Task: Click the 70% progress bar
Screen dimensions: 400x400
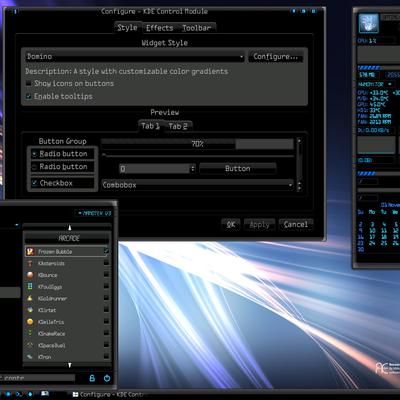Action: (x=197, y=144)
